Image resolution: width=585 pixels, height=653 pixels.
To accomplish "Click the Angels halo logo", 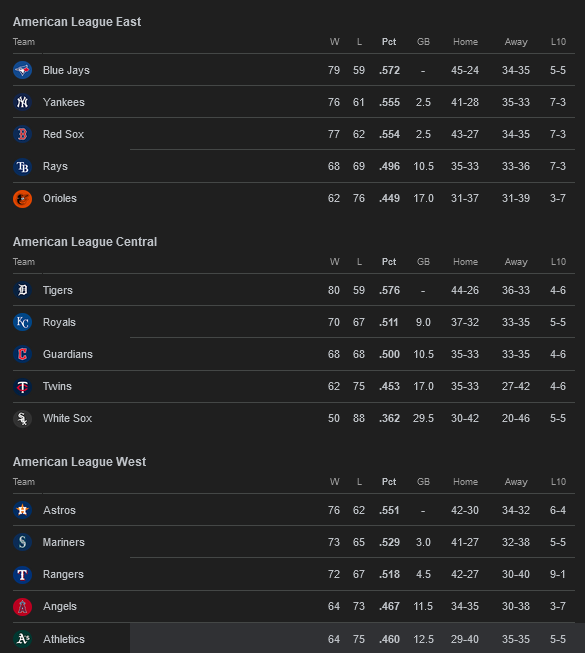I will [22, 606].
